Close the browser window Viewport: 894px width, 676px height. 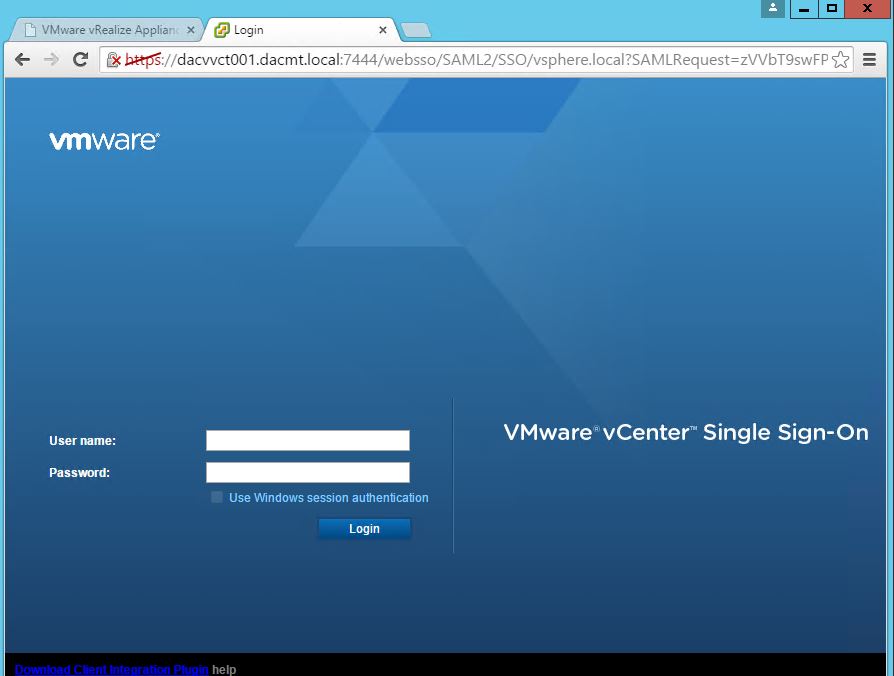pos(868,9)
